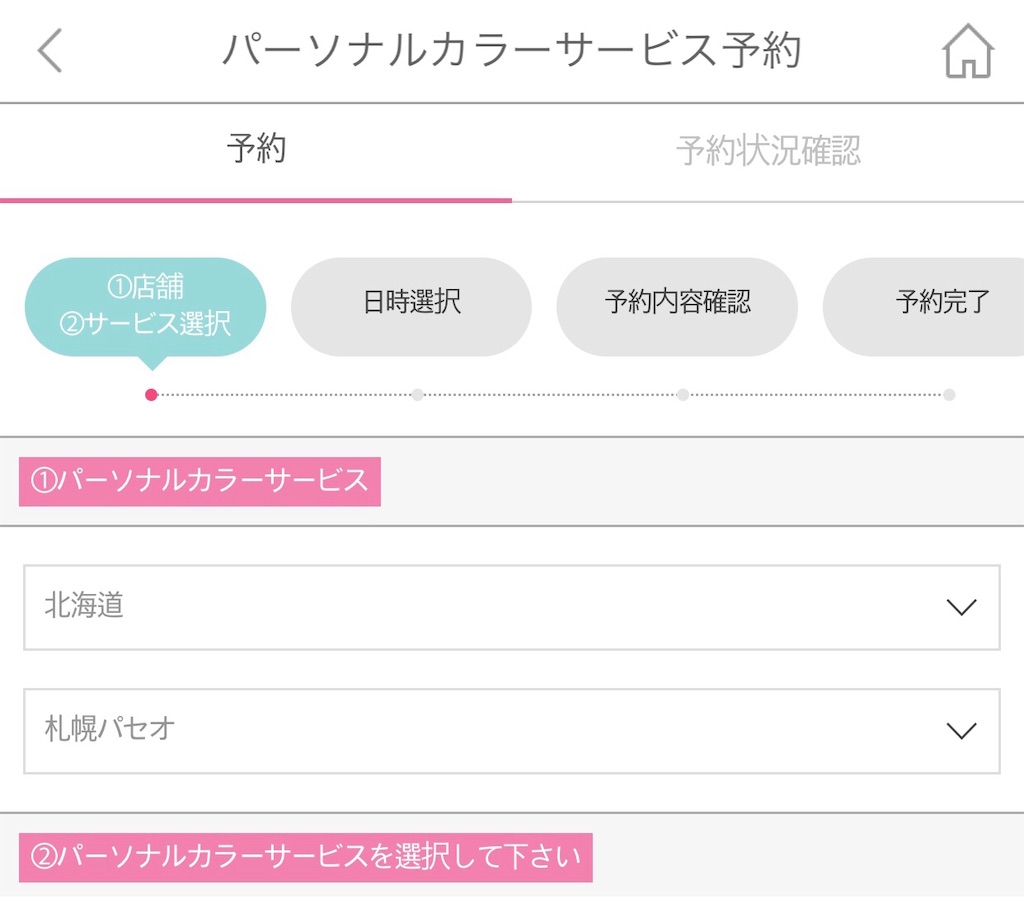
Task: Select the 店舗・サービス選択 step bubble
Action: 144,305
